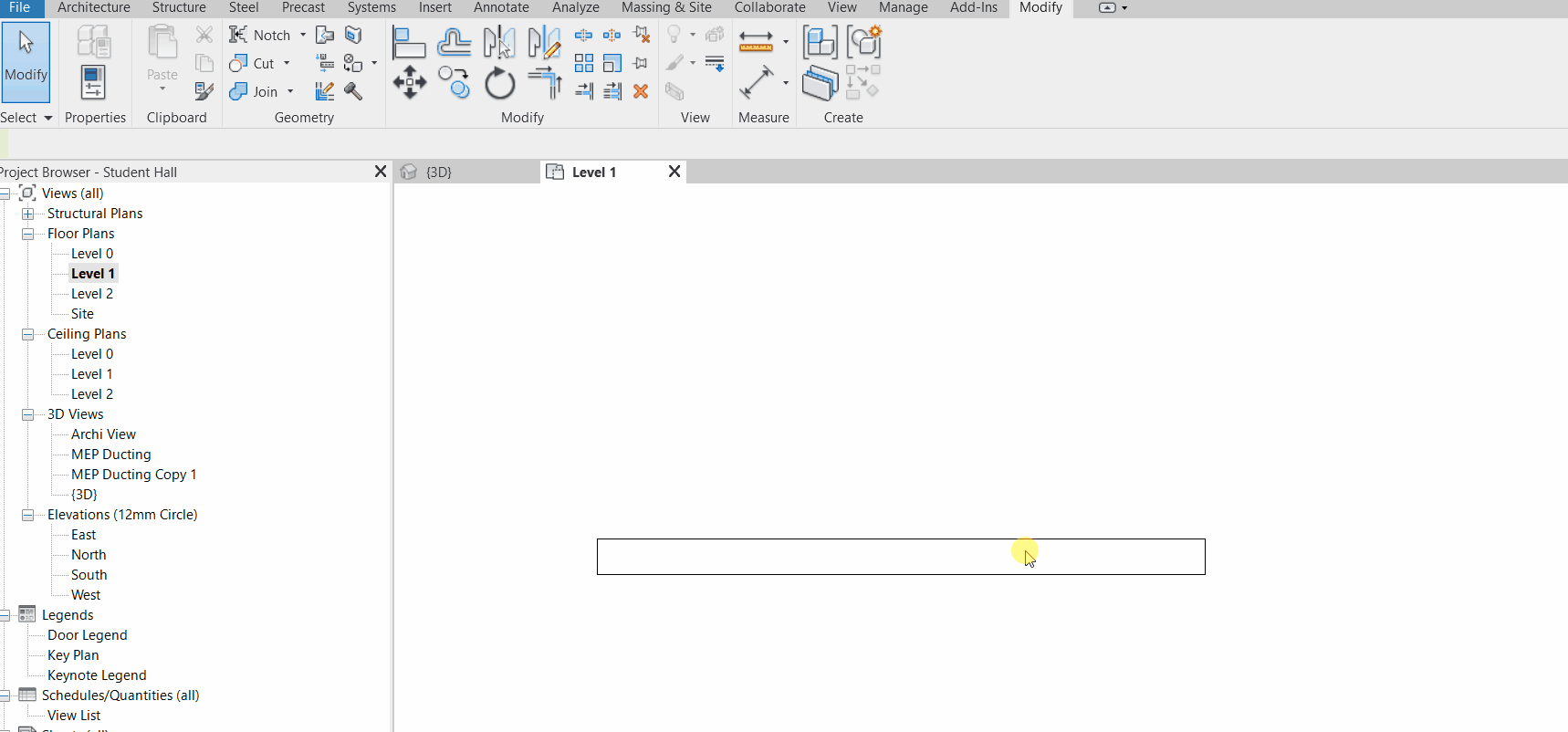The height and width of the screenshot is (732, 1568).
Task: Click the Trim/Extend Single Element icon
Action: point(584,91)
